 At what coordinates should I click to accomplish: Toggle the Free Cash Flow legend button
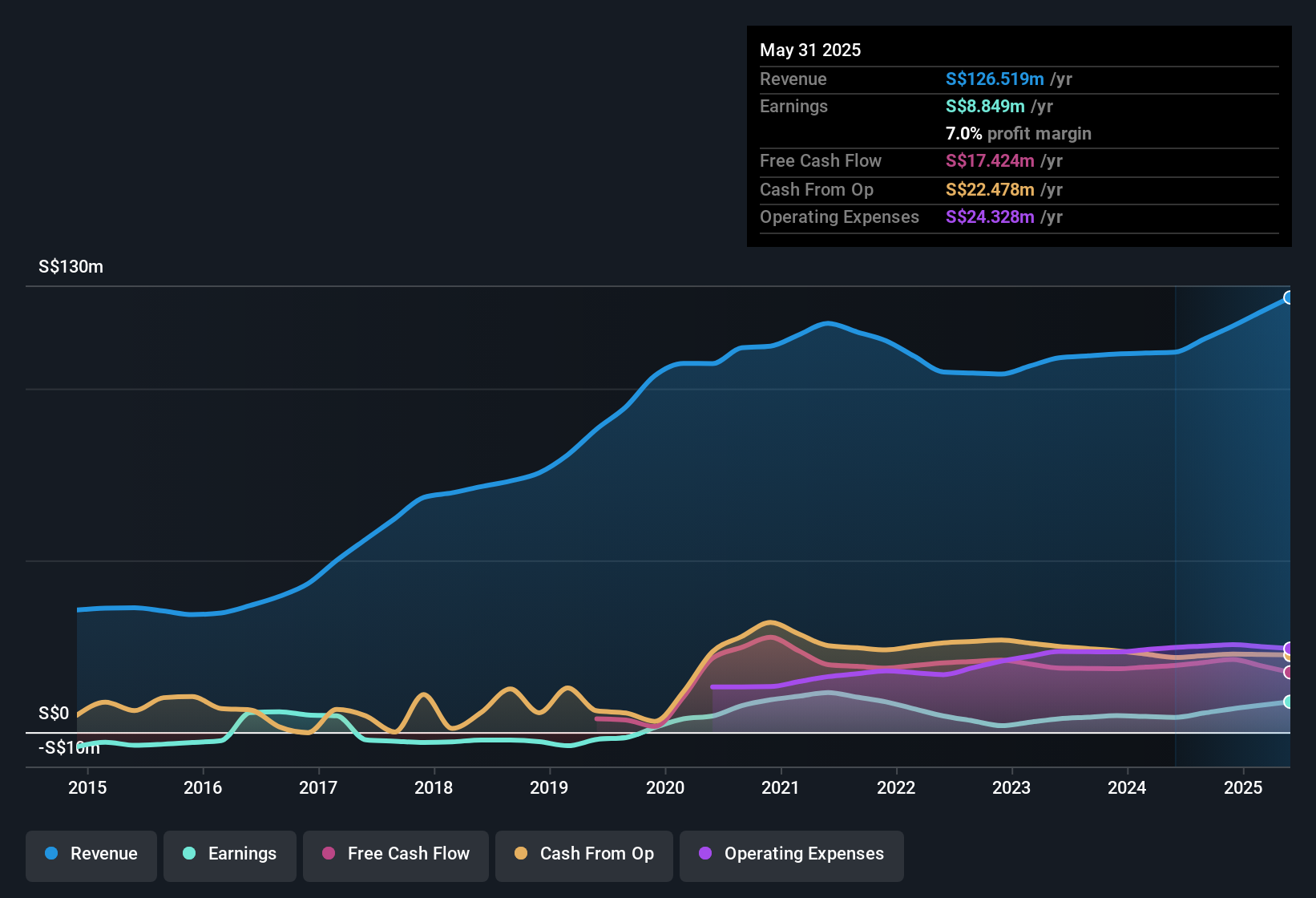(x=396, y=854)
